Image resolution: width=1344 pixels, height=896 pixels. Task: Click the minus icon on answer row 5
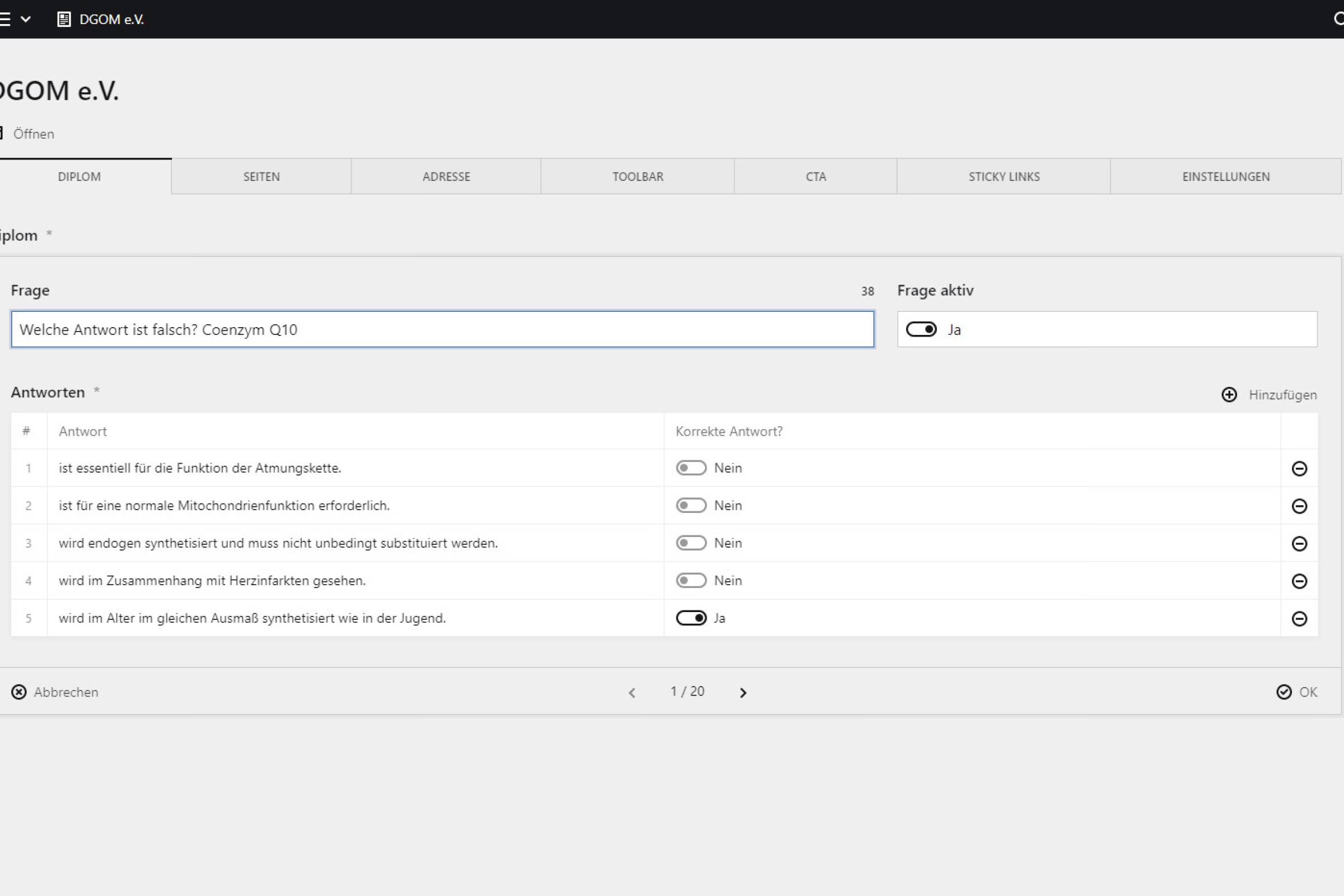1299,619
